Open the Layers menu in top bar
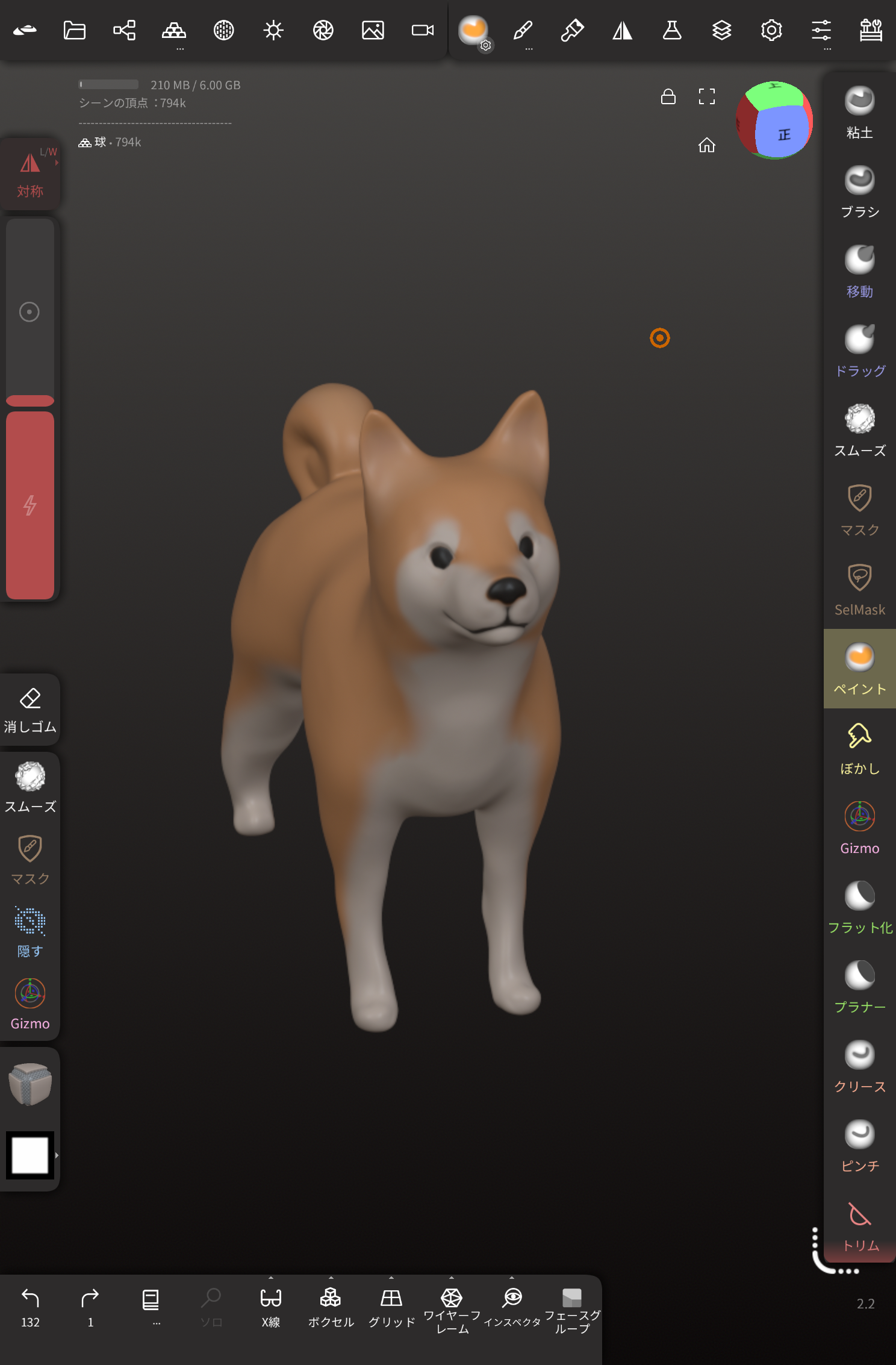Viewport: 896px width, 1365px height. coord(721,30)
